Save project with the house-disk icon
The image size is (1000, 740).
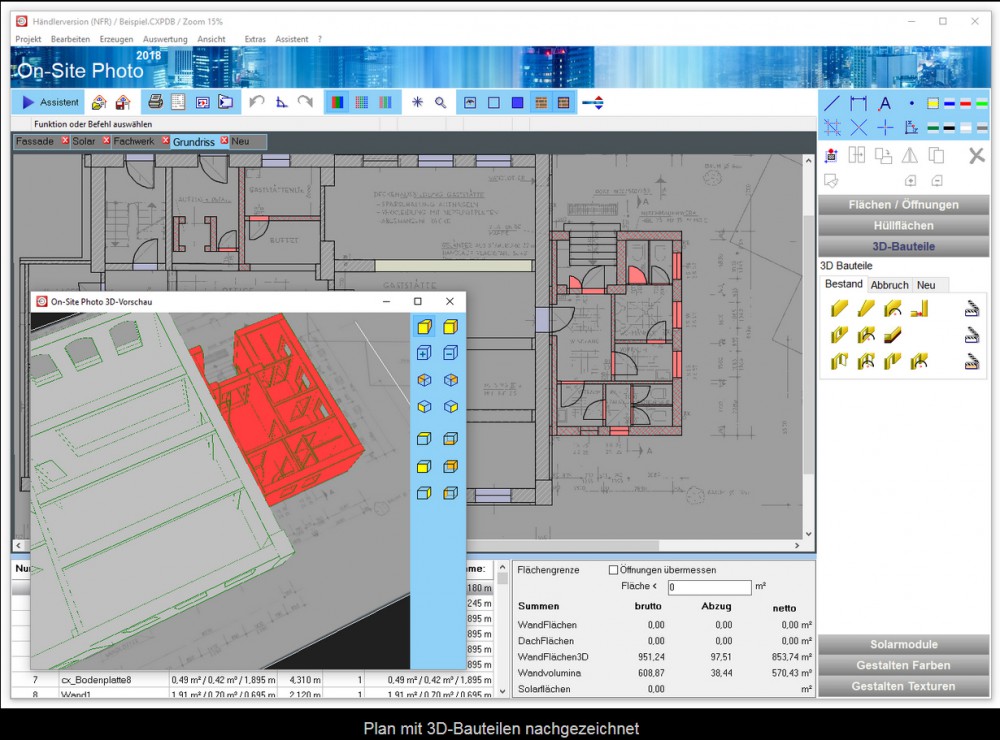point(122,102)
